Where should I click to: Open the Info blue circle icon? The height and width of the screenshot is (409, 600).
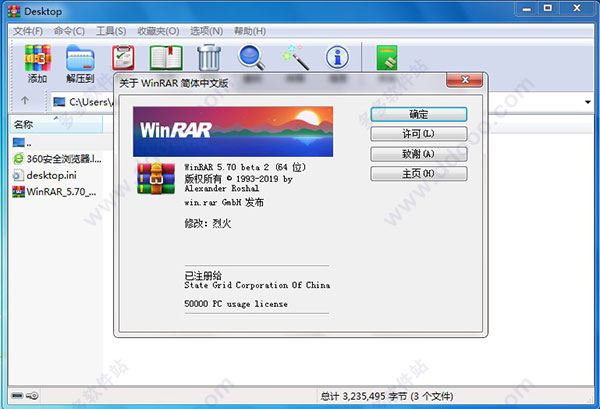(337, 57)
